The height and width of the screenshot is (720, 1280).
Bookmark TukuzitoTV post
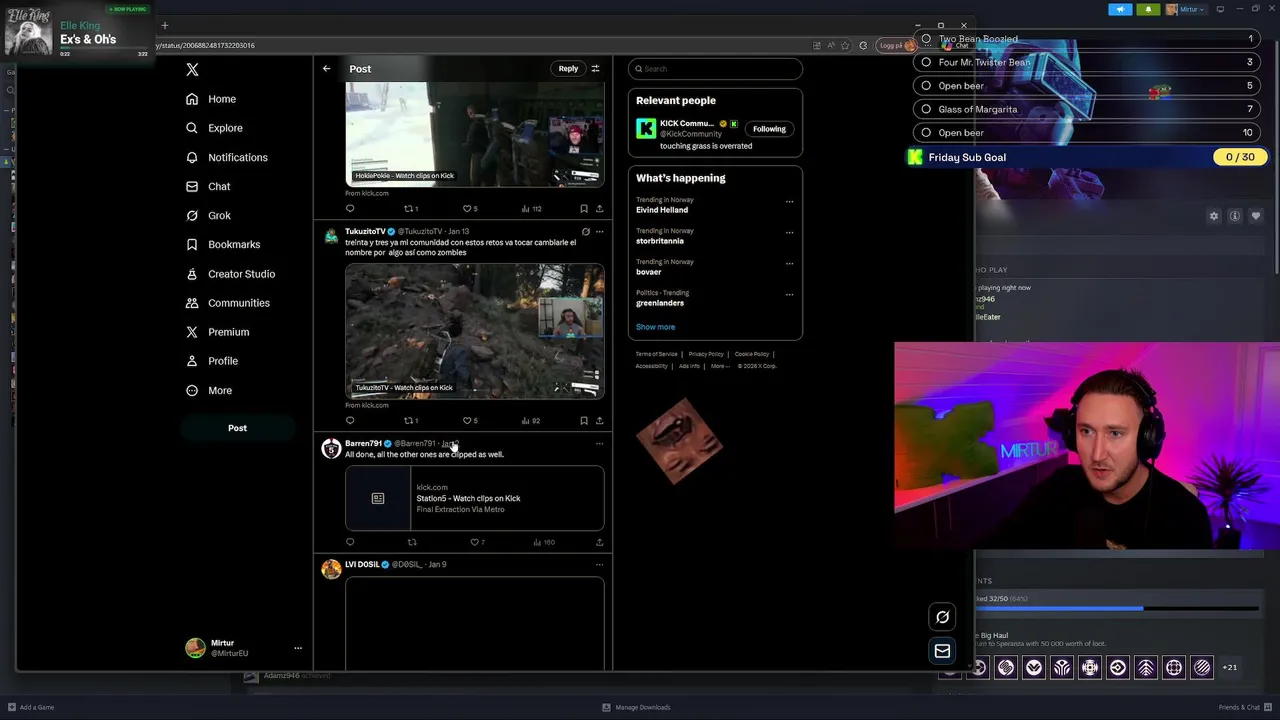(584, 421)
